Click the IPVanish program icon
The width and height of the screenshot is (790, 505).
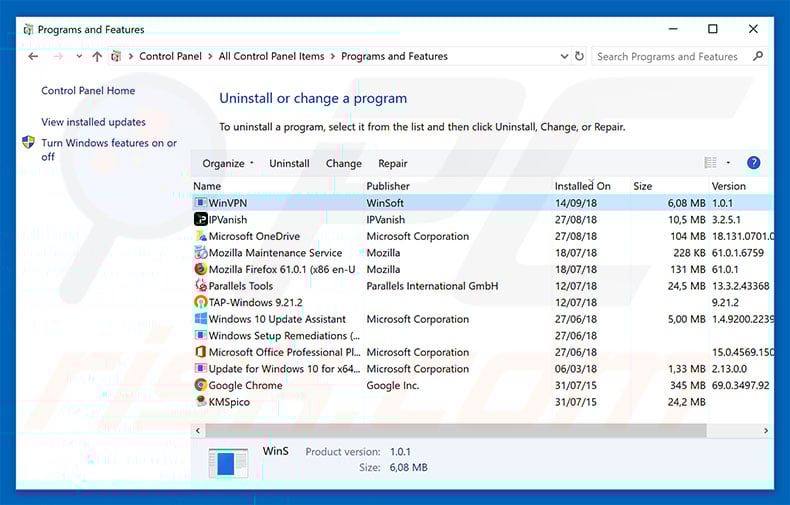click(201, 219)
